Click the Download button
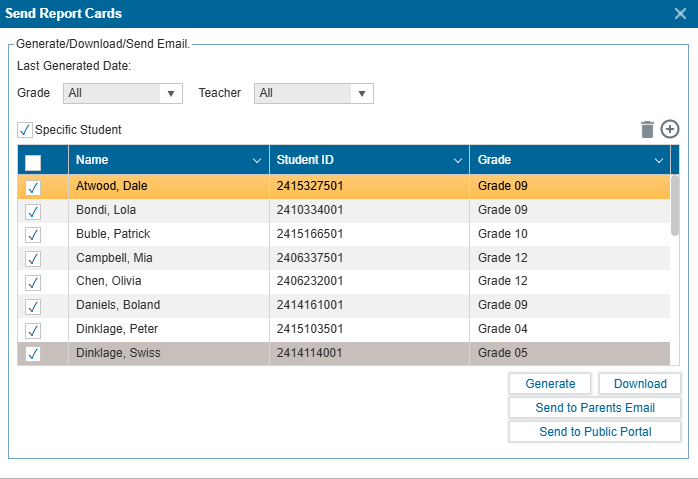Screen dimensions: 698x479 point(640,384)
